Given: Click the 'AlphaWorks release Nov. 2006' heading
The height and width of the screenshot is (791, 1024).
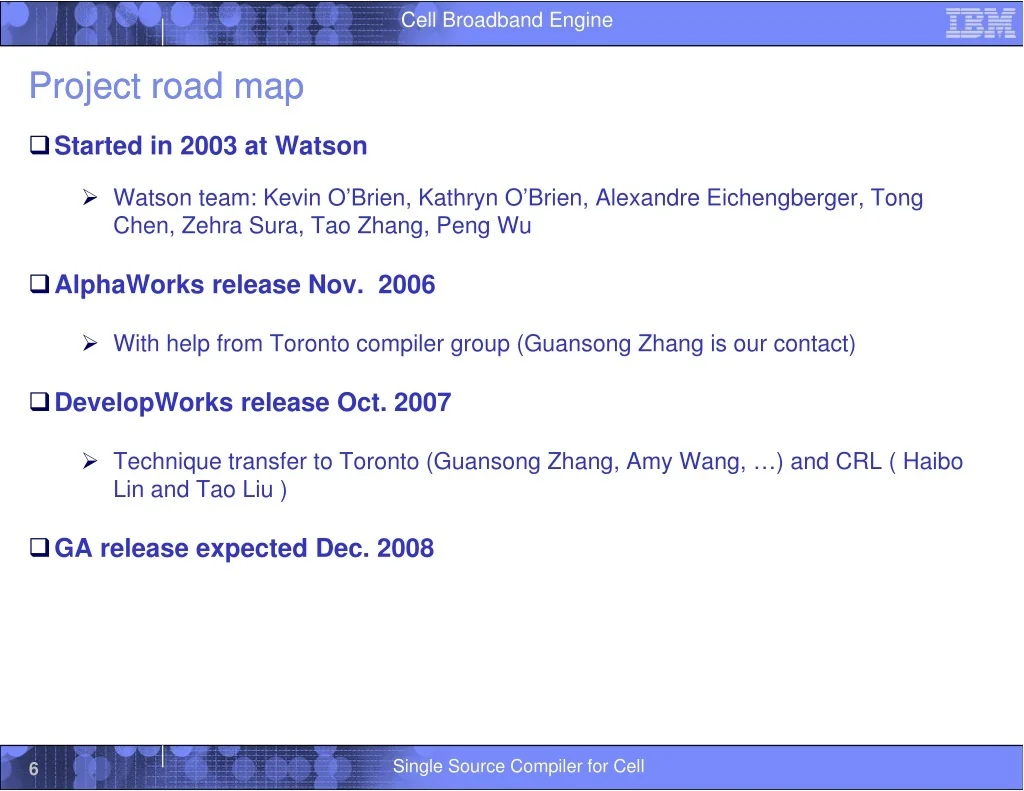Looking at the screenshot, I should (x=245, y=285).
